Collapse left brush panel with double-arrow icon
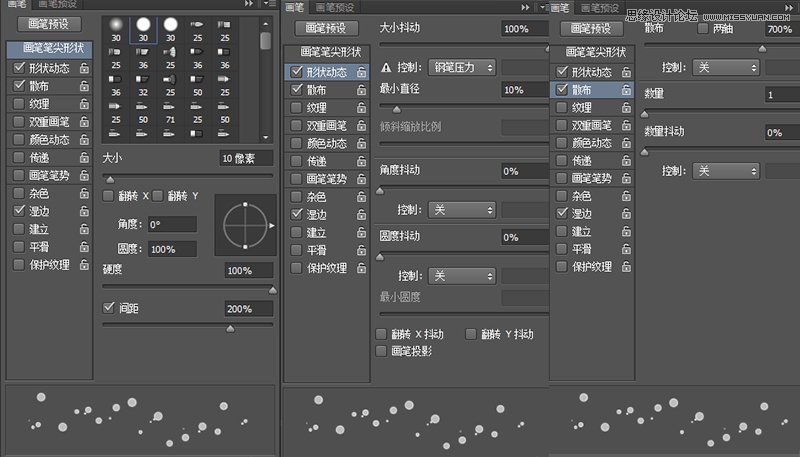 pos(248,4)
